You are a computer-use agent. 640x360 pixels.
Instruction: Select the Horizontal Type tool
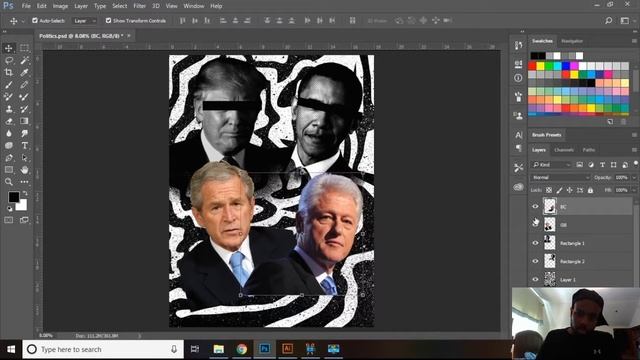[x=24, y=146]
